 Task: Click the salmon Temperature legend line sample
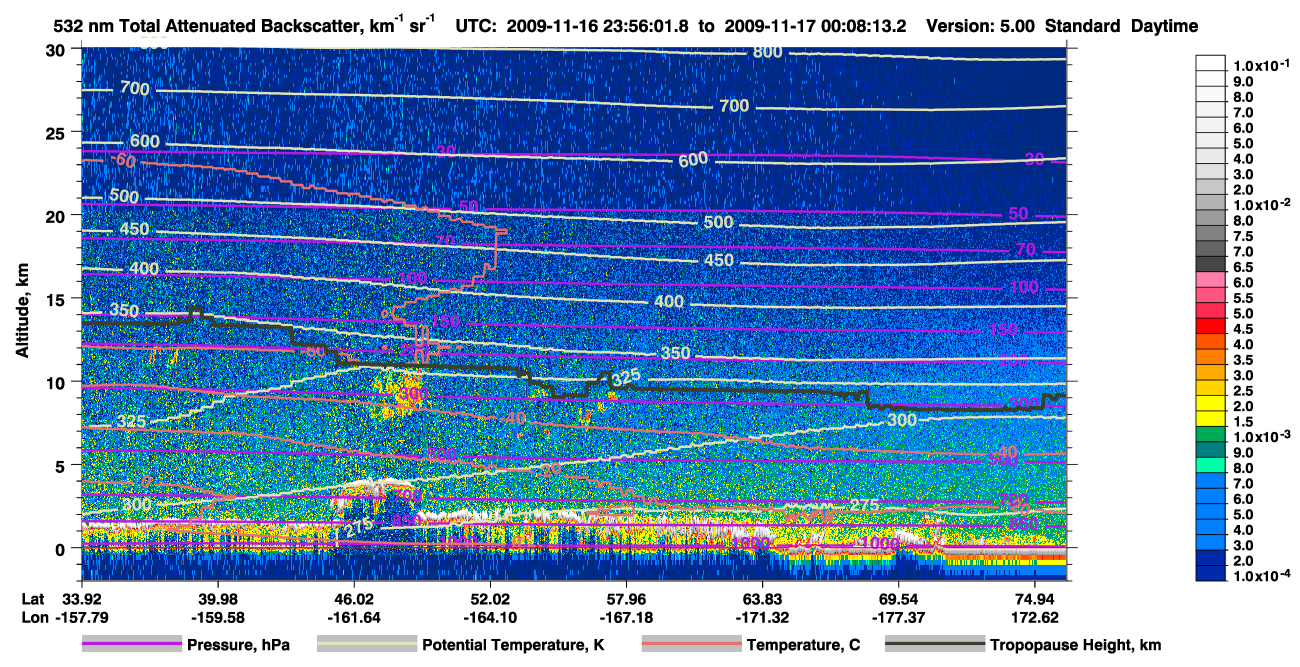tap(690, 645)
